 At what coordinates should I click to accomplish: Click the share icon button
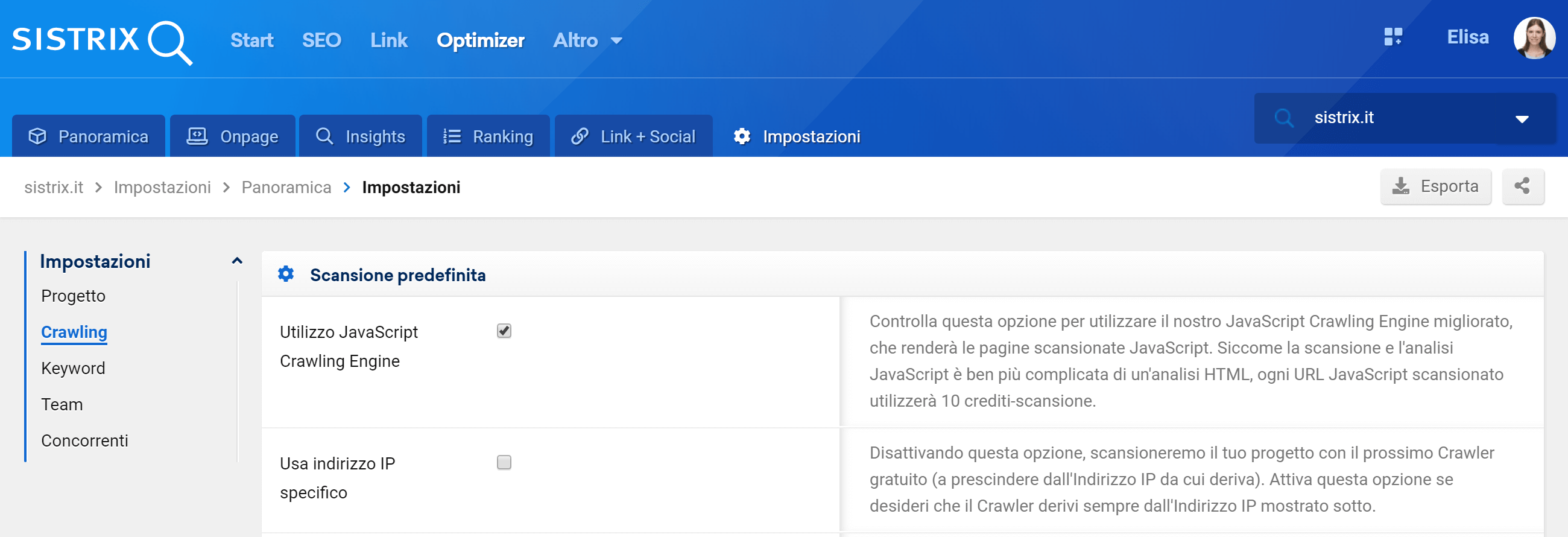1522,186
